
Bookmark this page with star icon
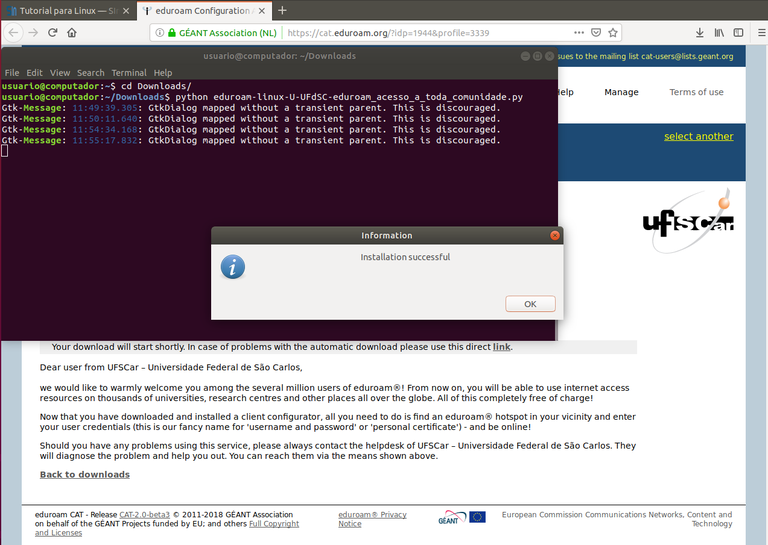point(613,33)
